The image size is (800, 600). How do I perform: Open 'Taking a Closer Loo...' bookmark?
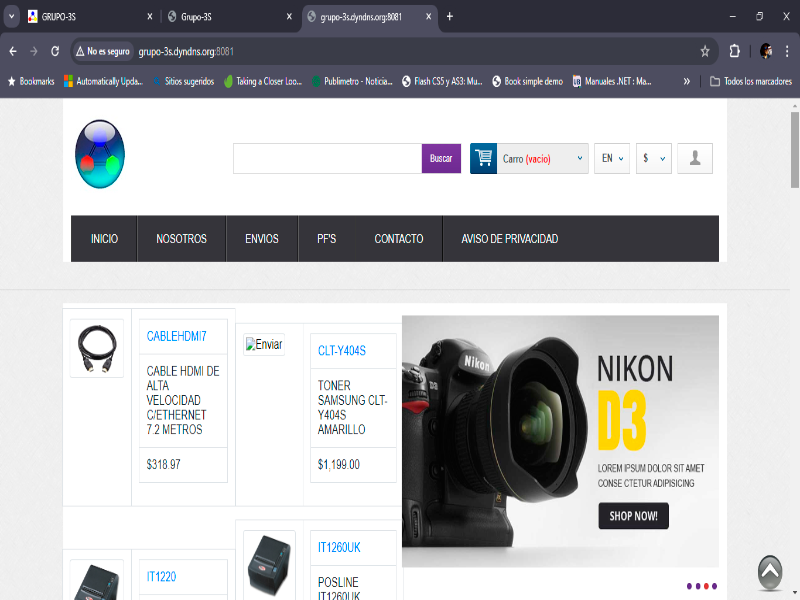(263, 82)
